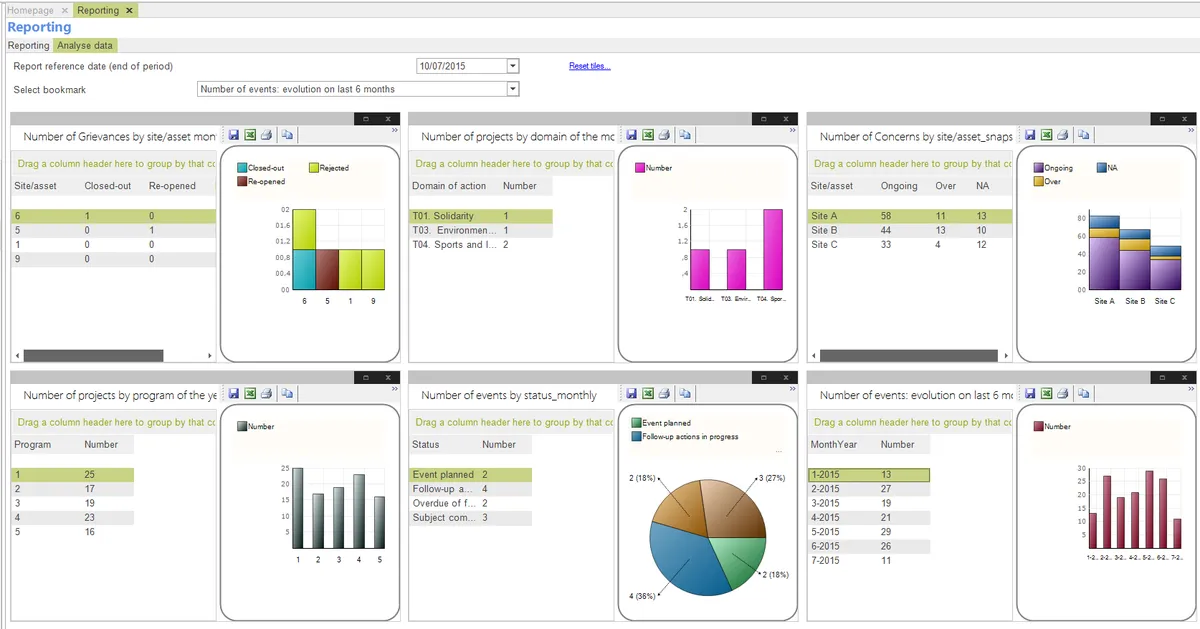The height and width of the screenshot is (629, 1200).
Task: Export projects by domain tile to Excel
Action: (647, 135)
